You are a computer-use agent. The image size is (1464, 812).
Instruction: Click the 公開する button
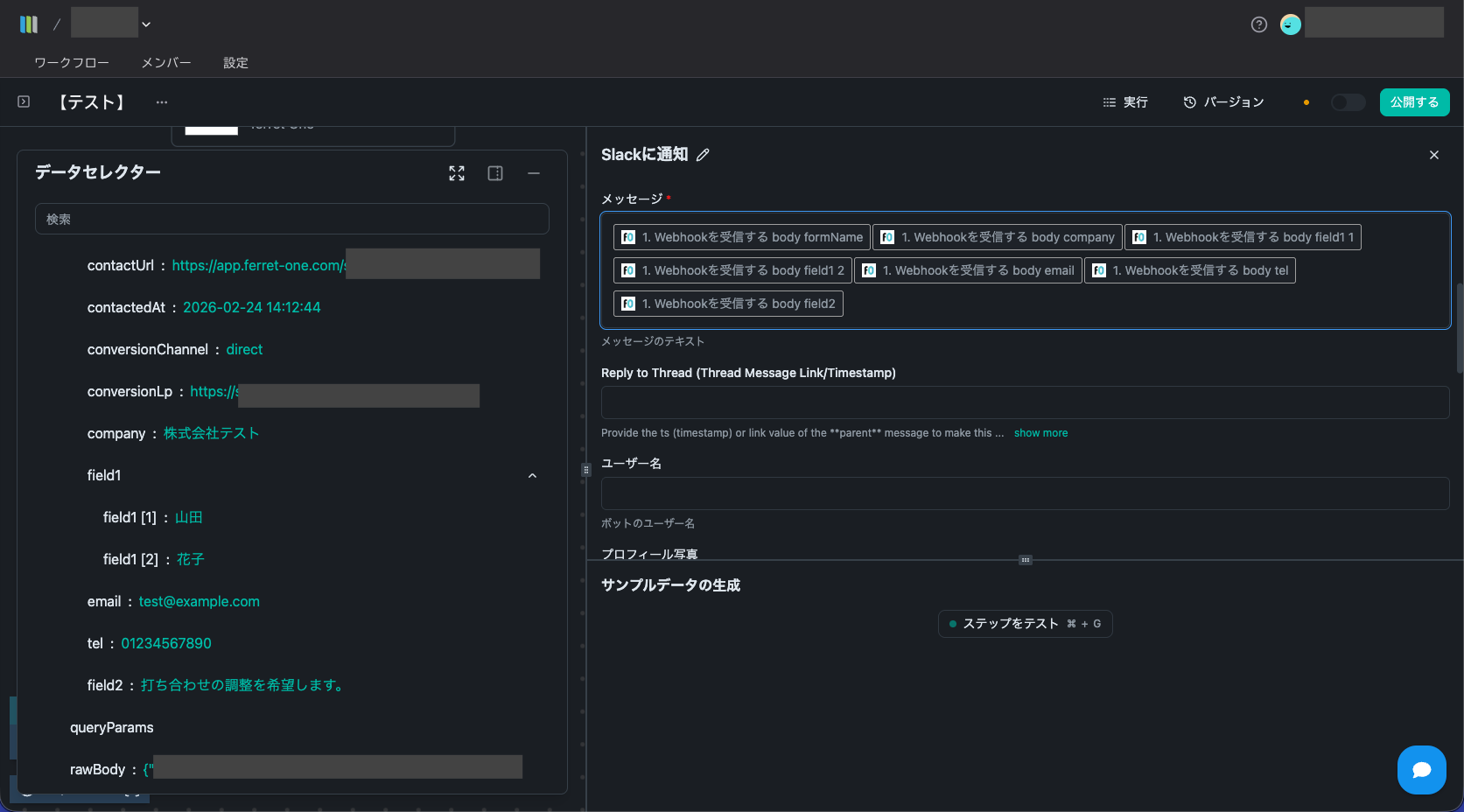[x=1414, y=102]
